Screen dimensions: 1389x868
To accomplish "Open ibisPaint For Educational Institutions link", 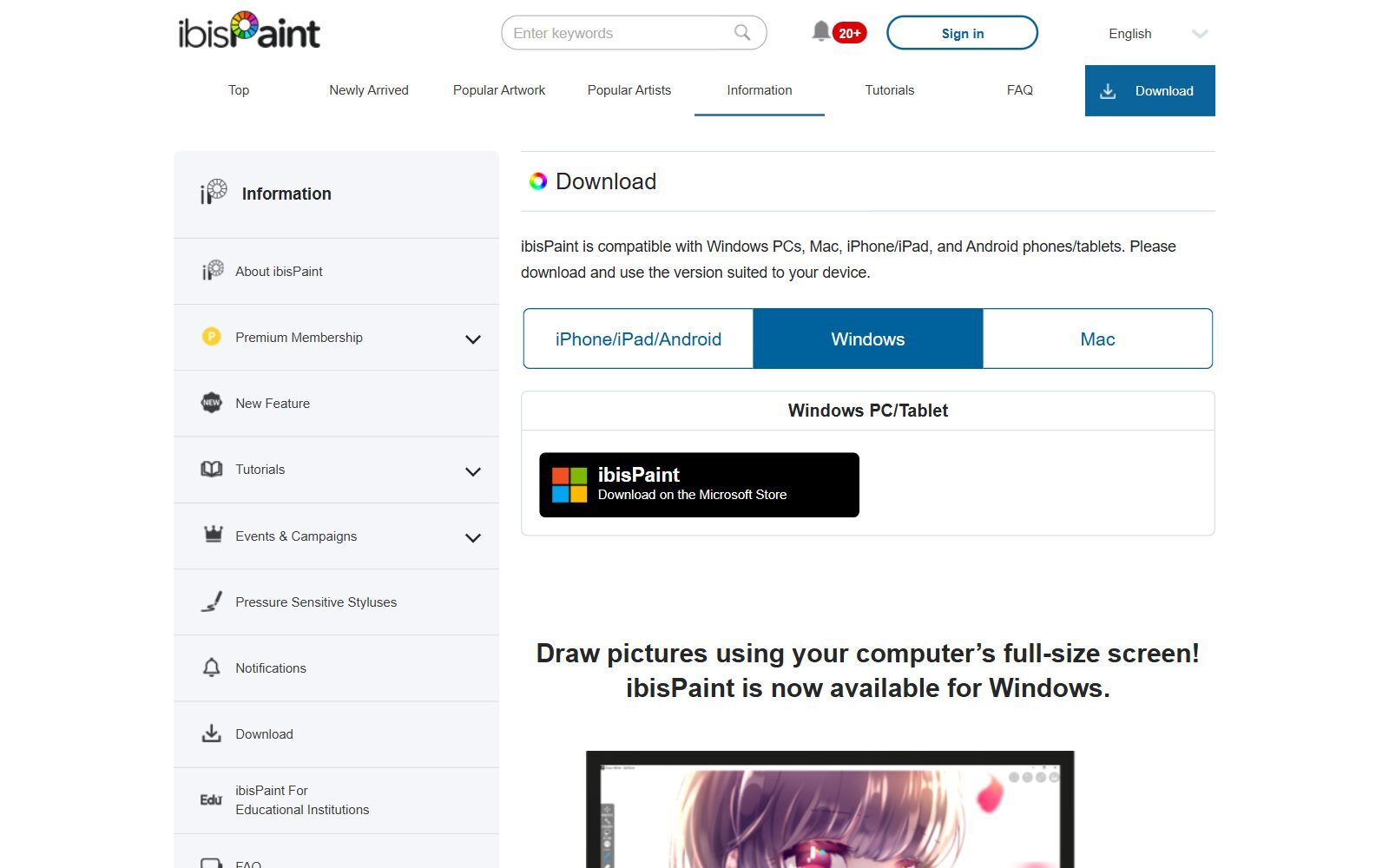I will pyautogui.click(x=336, y=799).
